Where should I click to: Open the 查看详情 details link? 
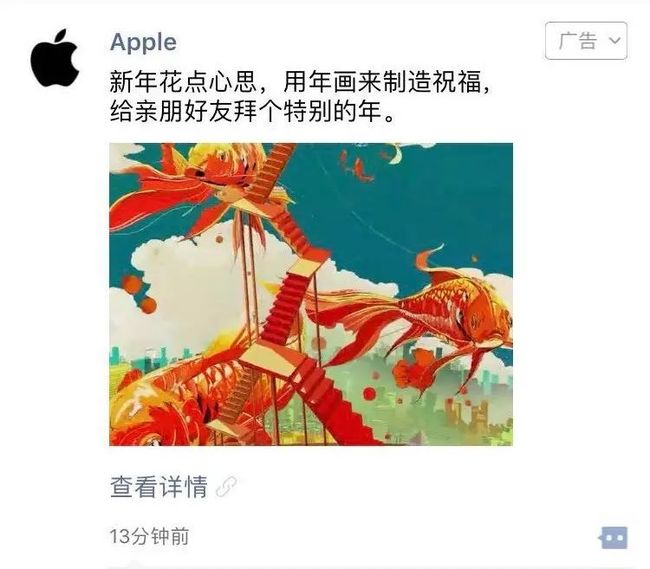click(159, 487)
